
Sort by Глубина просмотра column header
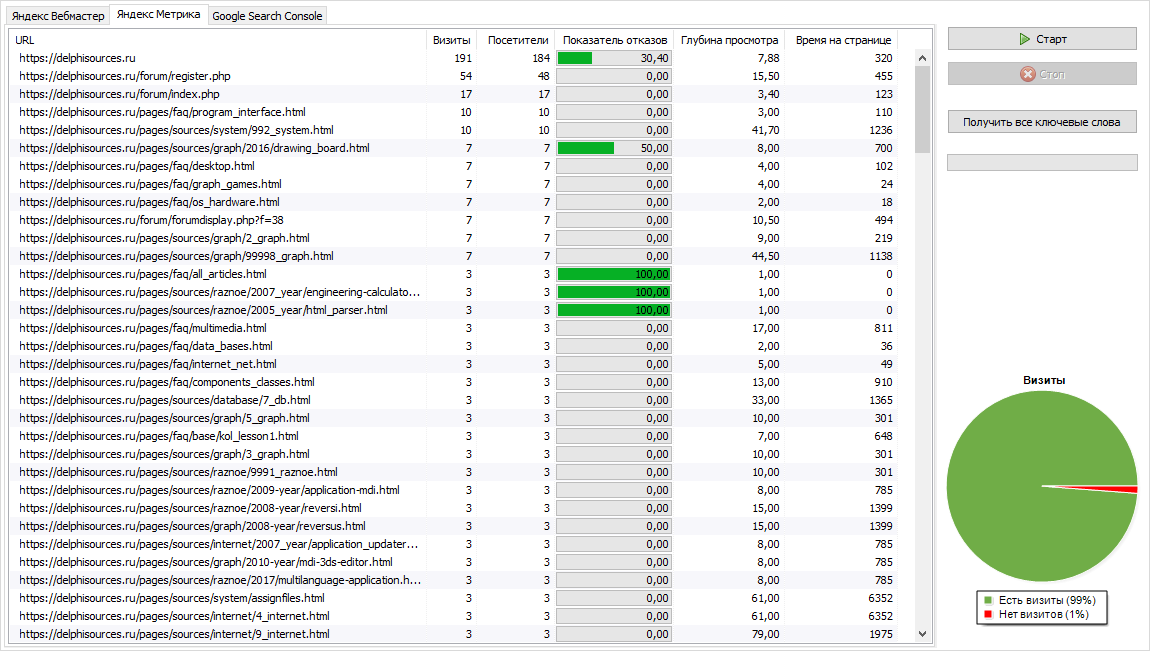pyautogui.click(x=729, y=40)
